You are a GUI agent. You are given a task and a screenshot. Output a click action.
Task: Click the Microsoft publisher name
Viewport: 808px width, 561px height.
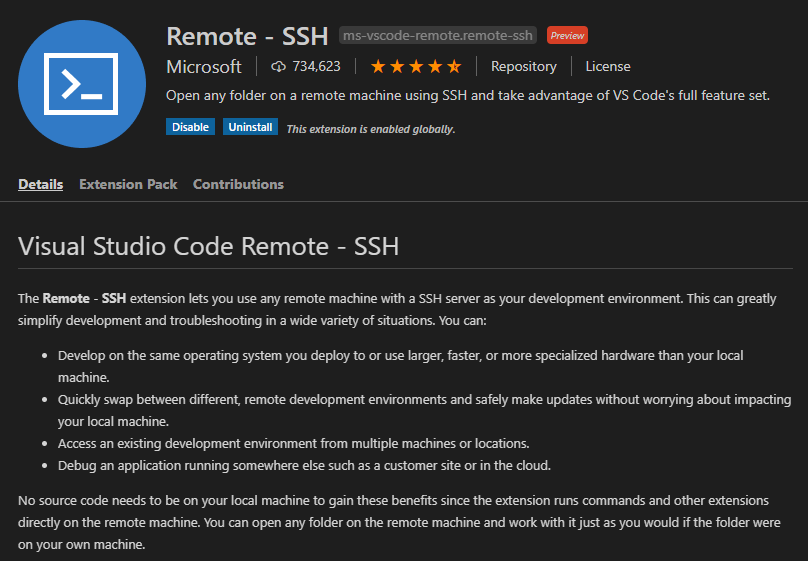(x=204, y=66)
